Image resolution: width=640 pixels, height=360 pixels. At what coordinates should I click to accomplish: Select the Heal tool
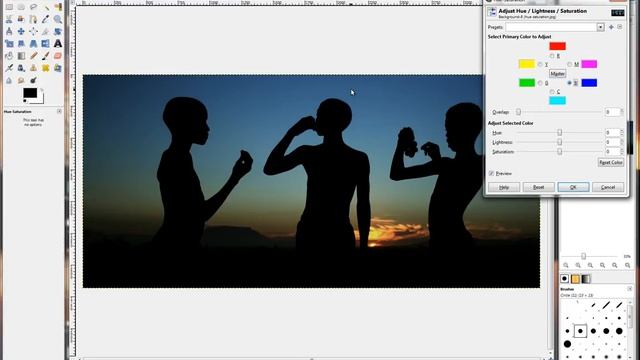click(x=46, y=68)
